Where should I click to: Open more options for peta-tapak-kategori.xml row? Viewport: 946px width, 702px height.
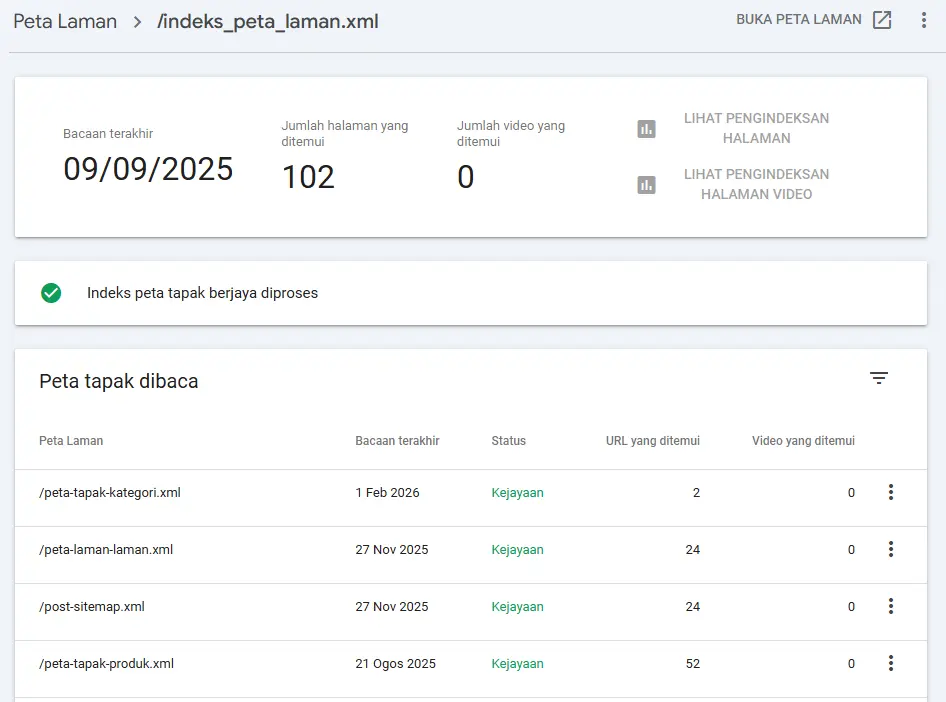point(890,492)
